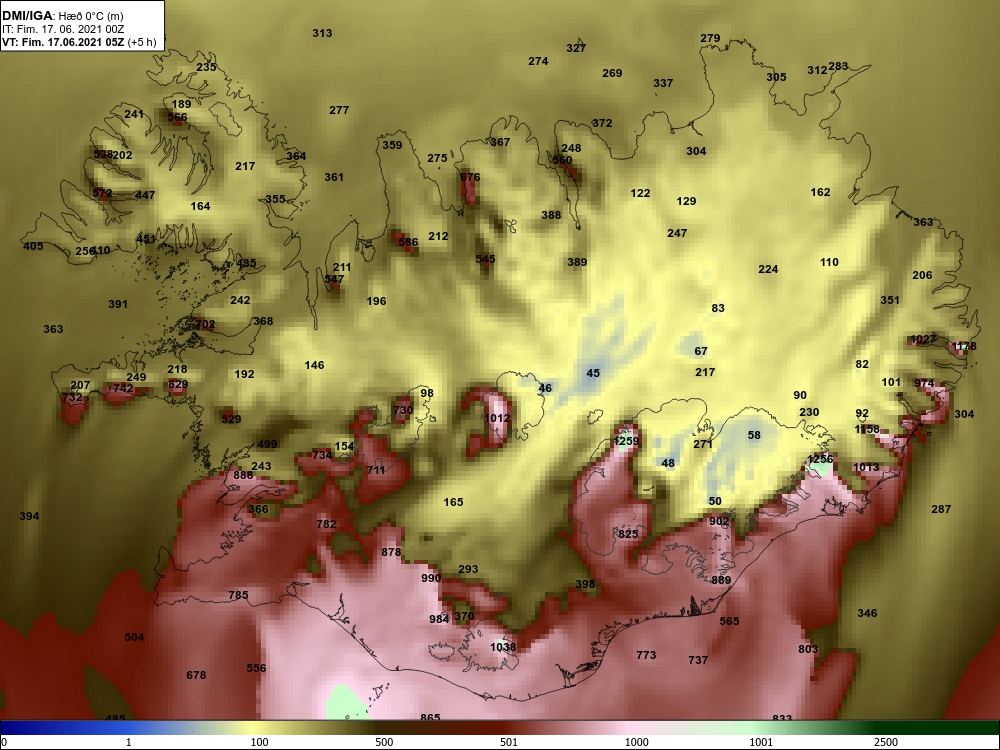Select the value 878 on the map
This screenshot has width=1000, height=750.
point(392,552)
